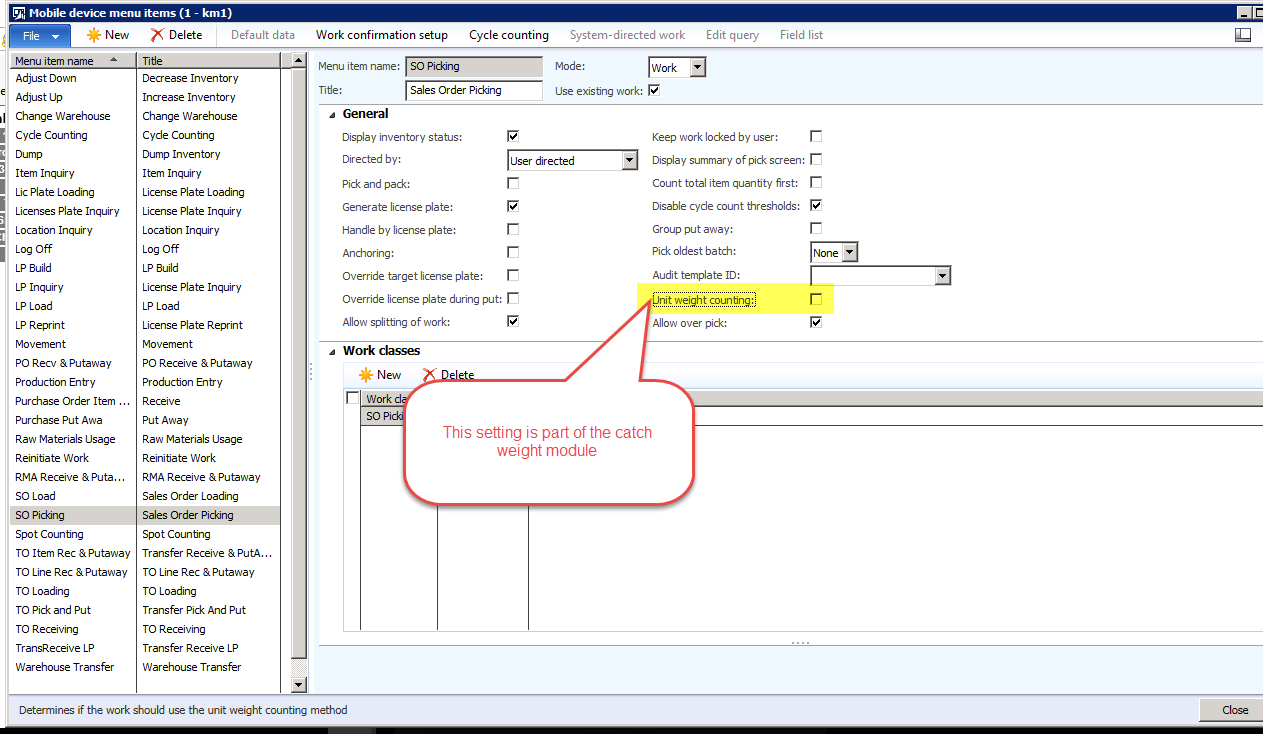This screenshot has width=1263, height=734.
Task: Open the Audit template ID dropdown
Action: point(942,276)
